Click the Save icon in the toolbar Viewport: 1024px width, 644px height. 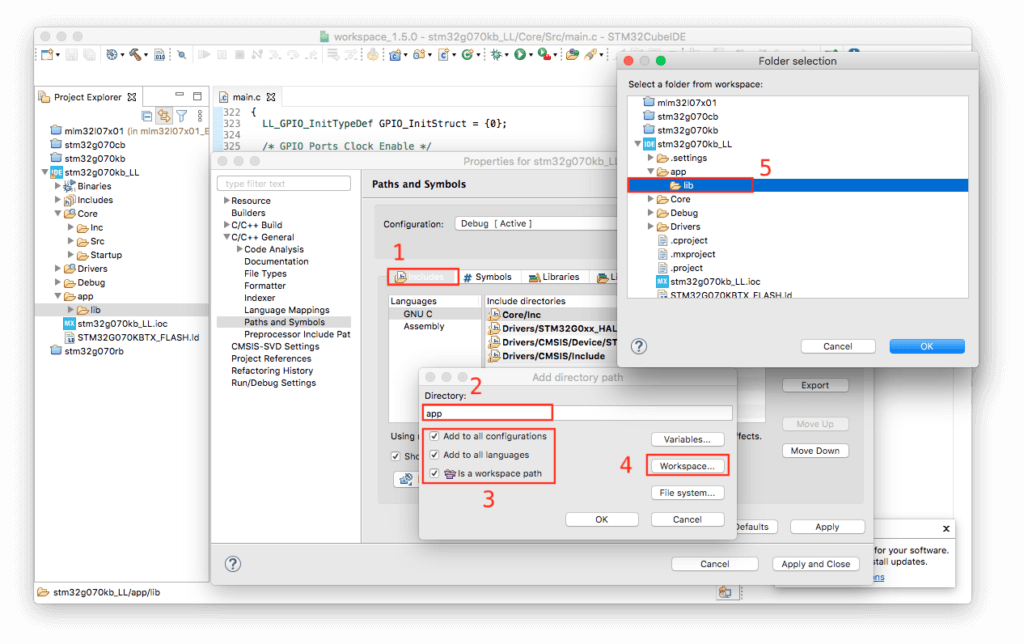coord(72,55)
